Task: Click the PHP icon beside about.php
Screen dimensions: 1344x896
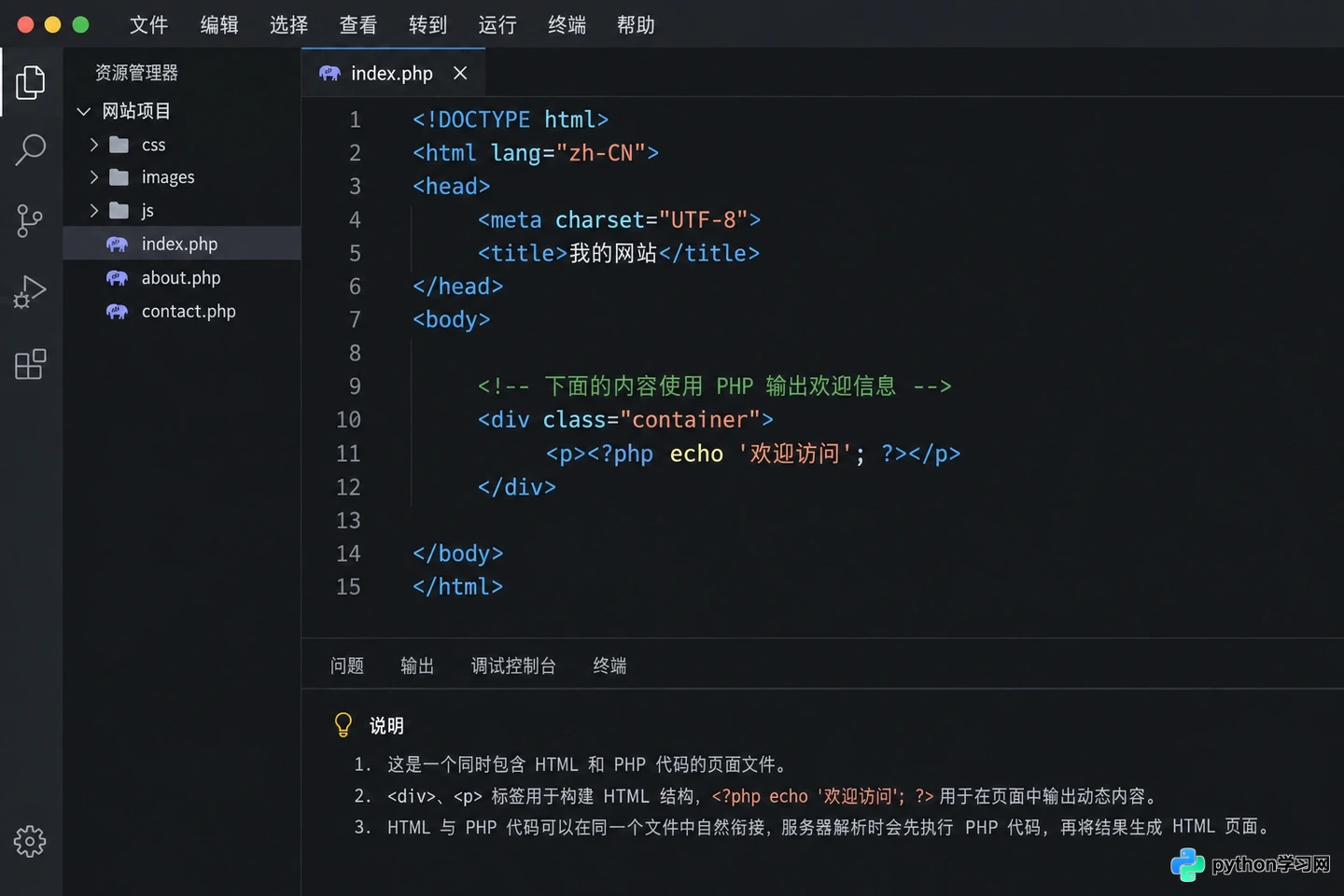Action: click(117, 278)
